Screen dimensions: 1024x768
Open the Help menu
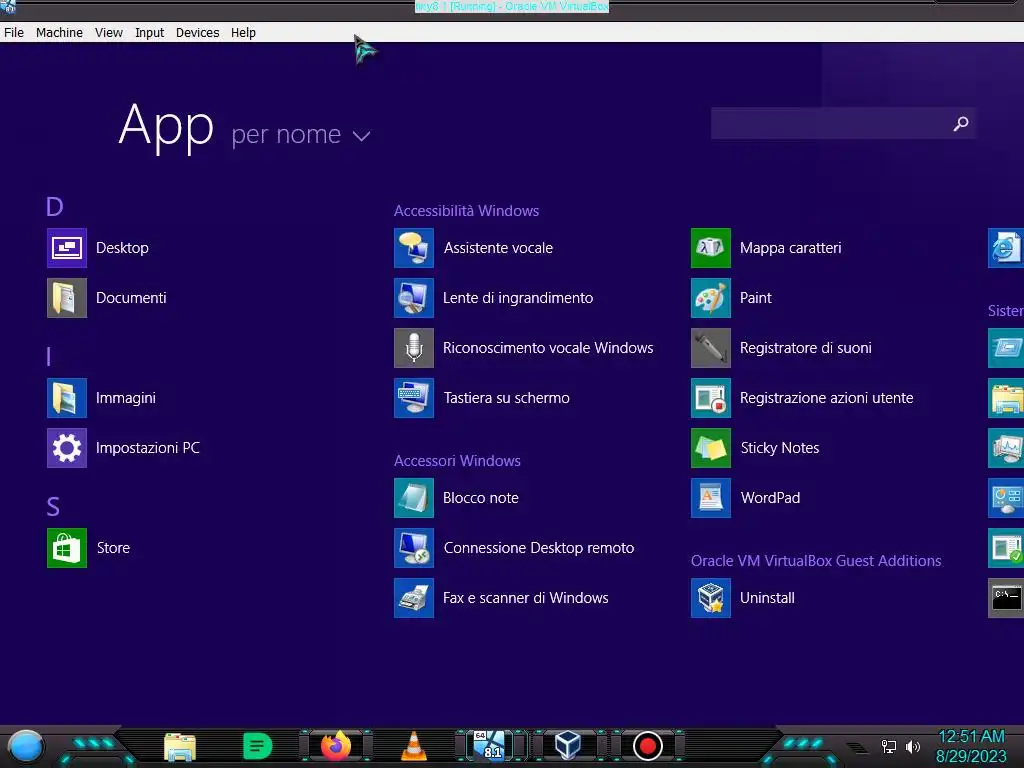click(243, 33)
